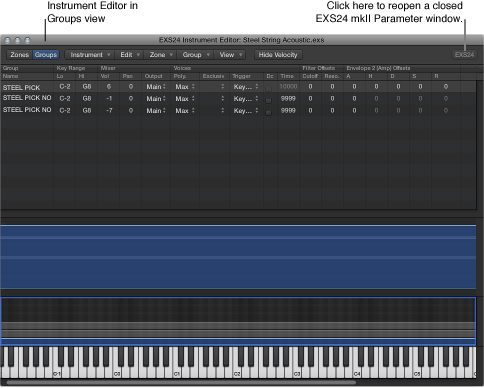Open the Trigger Key dropdown in the Vol -1 row

point(246,99)
